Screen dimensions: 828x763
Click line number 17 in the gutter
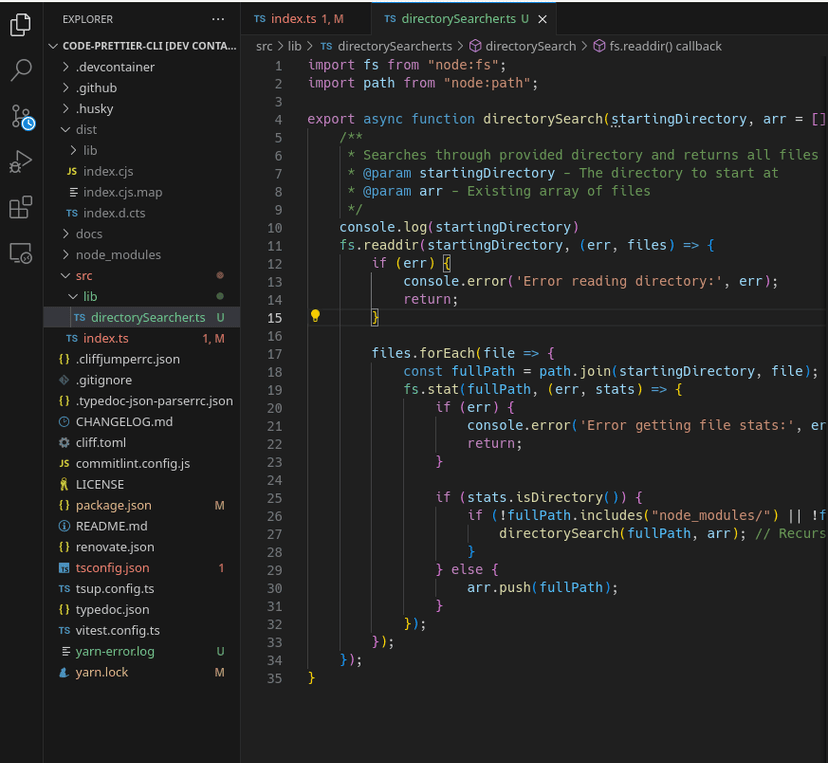275,354
